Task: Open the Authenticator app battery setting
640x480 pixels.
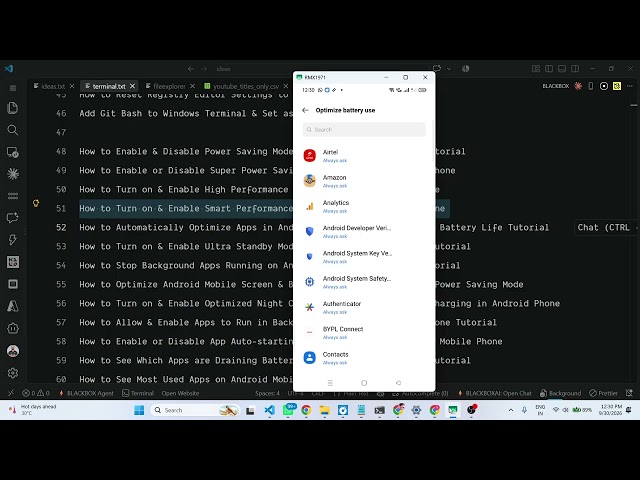Action: 364,307
